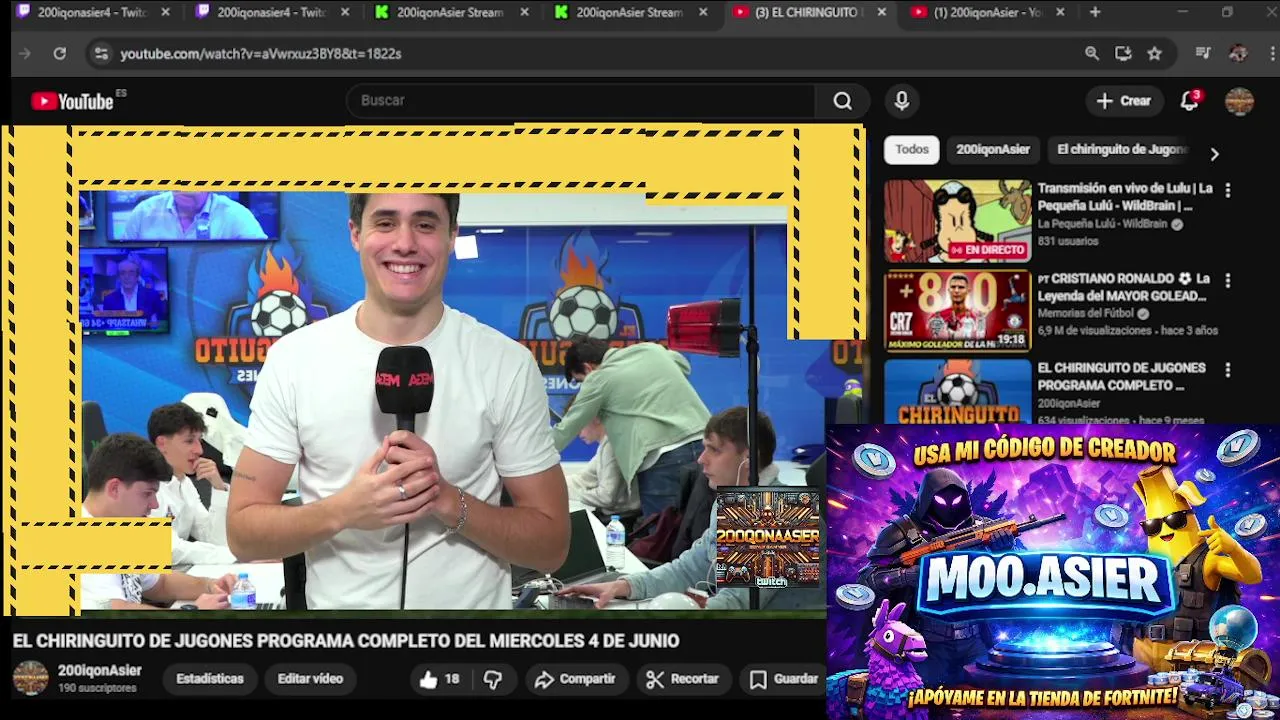
Task: Like the video with thumbs up
Action: pos(429,680)
